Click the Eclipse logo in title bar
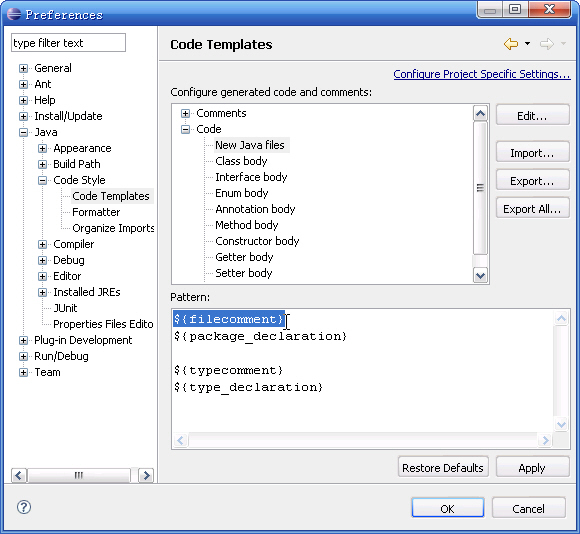Image resolution: width=580 pixels, height=534 pixels. tap(14, 14)
